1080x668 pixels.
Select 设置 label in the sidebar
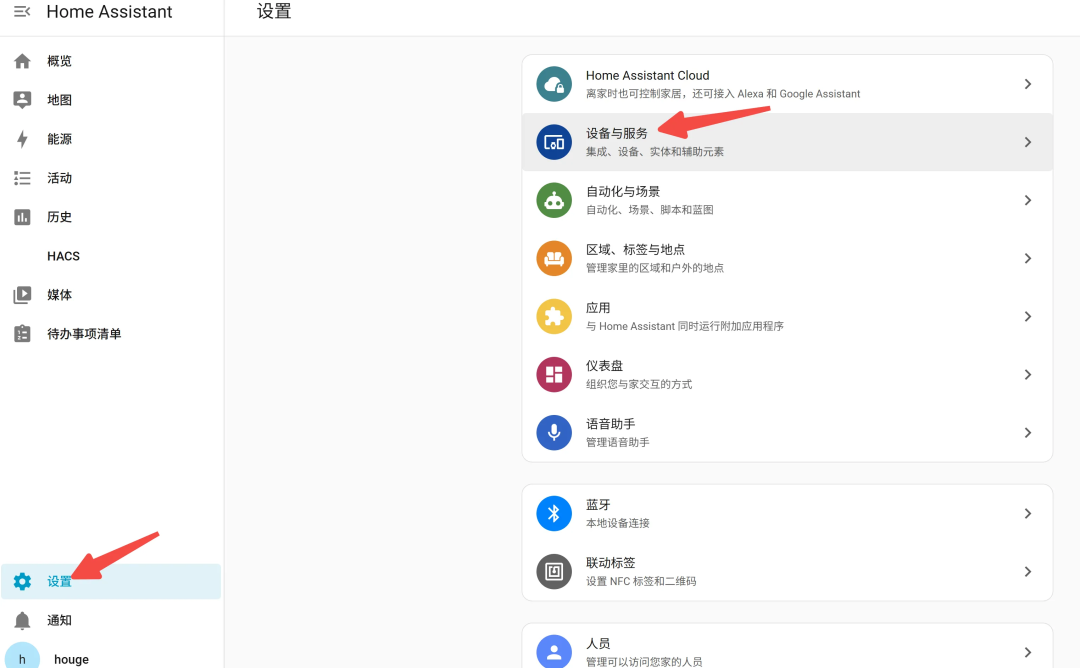pos(59,581)
